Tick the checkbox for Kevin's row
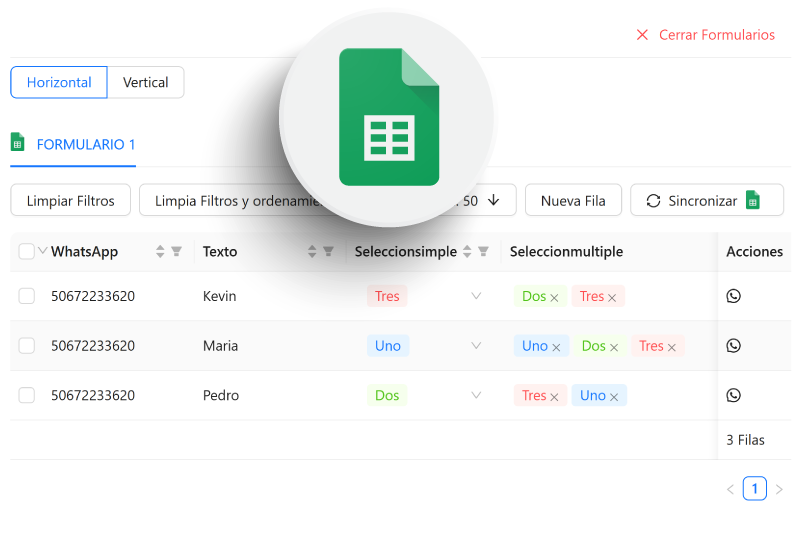This screenshot has height=534, width=800. (x=27, y=296)
